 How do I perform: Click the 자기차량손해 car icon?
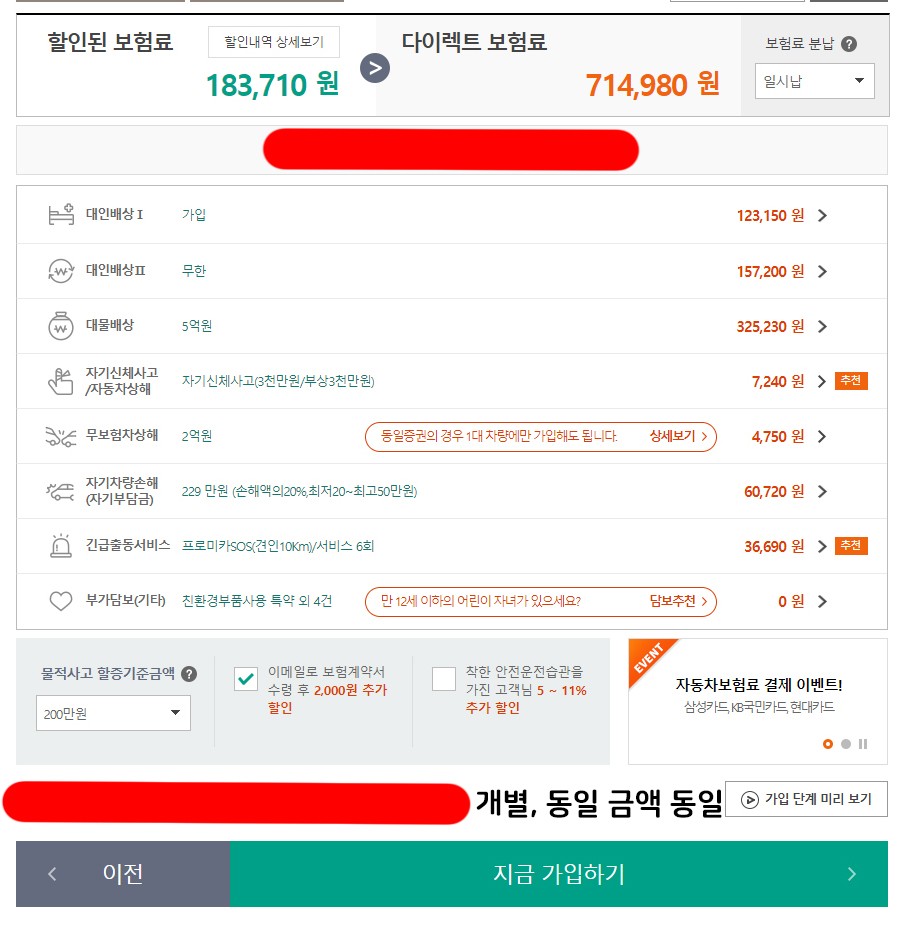61,491
